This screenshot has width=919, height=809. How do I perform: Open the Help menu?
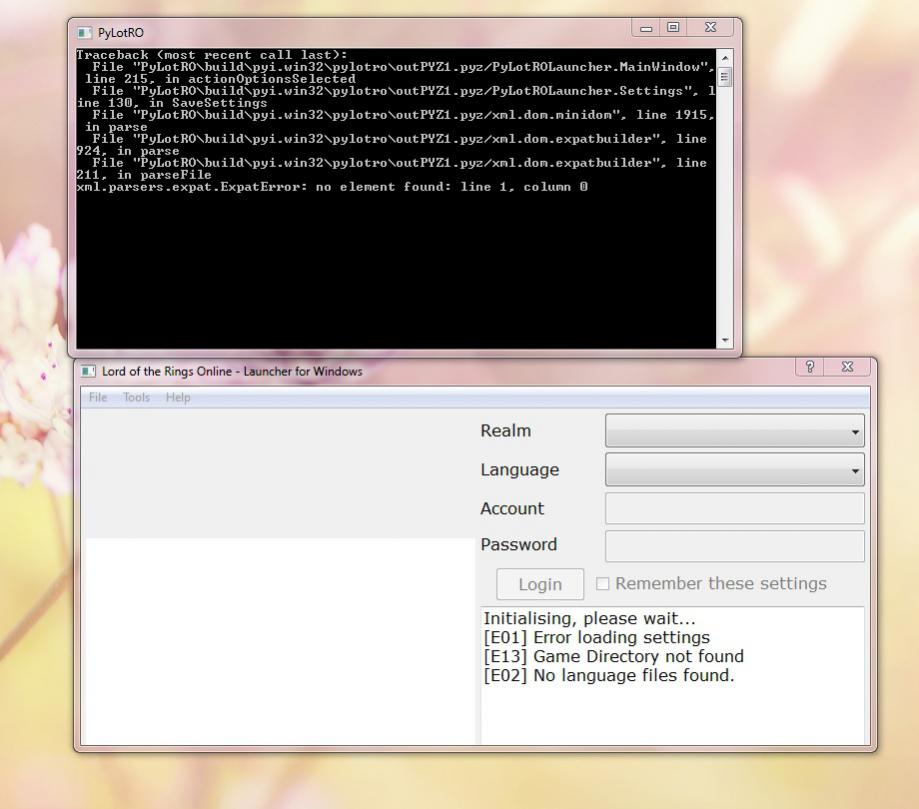pyautogui.click(x=178, y=398)
